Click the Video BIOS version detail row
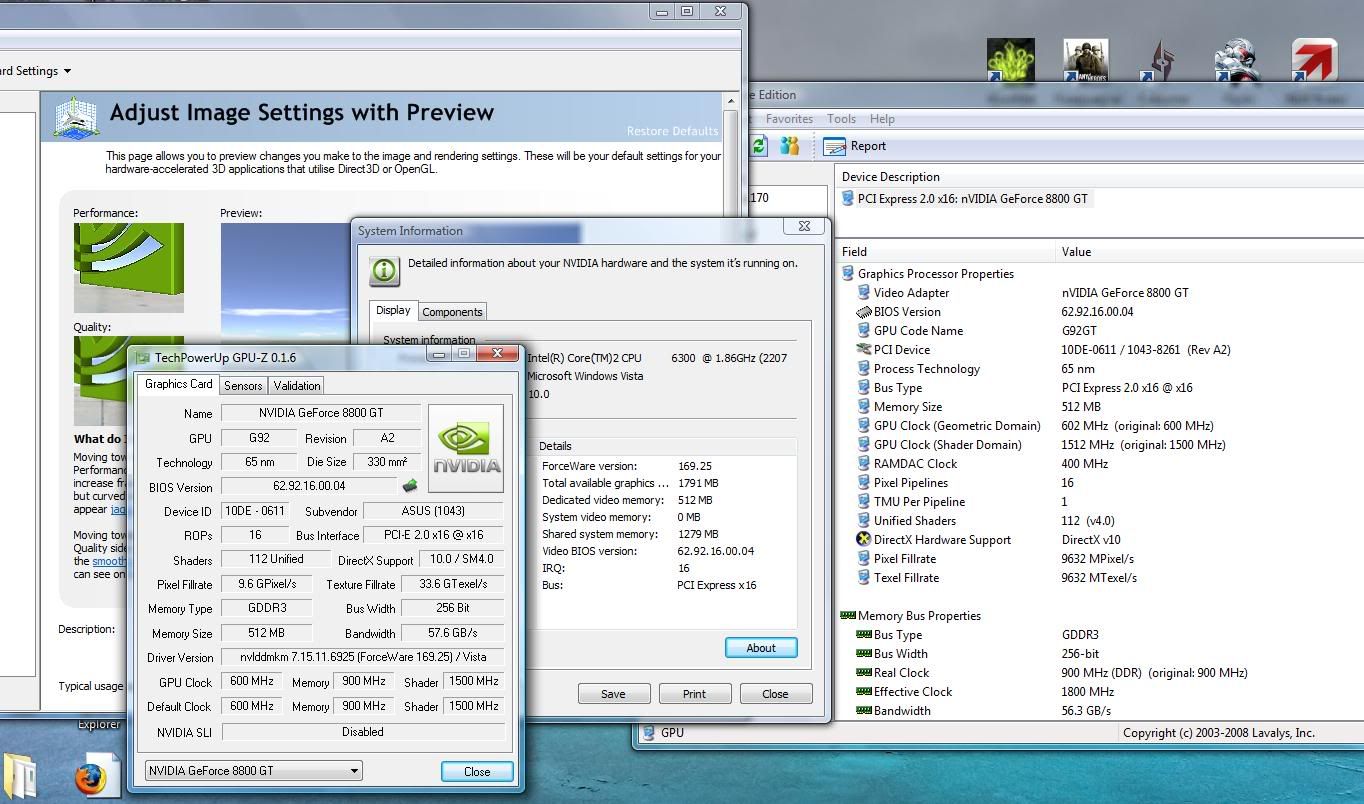Image resolution: width=1364 pixels, height=804 pixels. click(x=668, y=551)
